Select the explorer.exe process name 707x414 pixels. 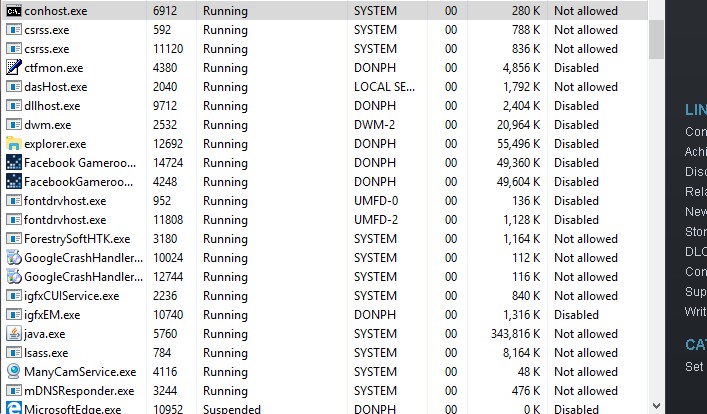pyautogui.click(x=55, y=144)
